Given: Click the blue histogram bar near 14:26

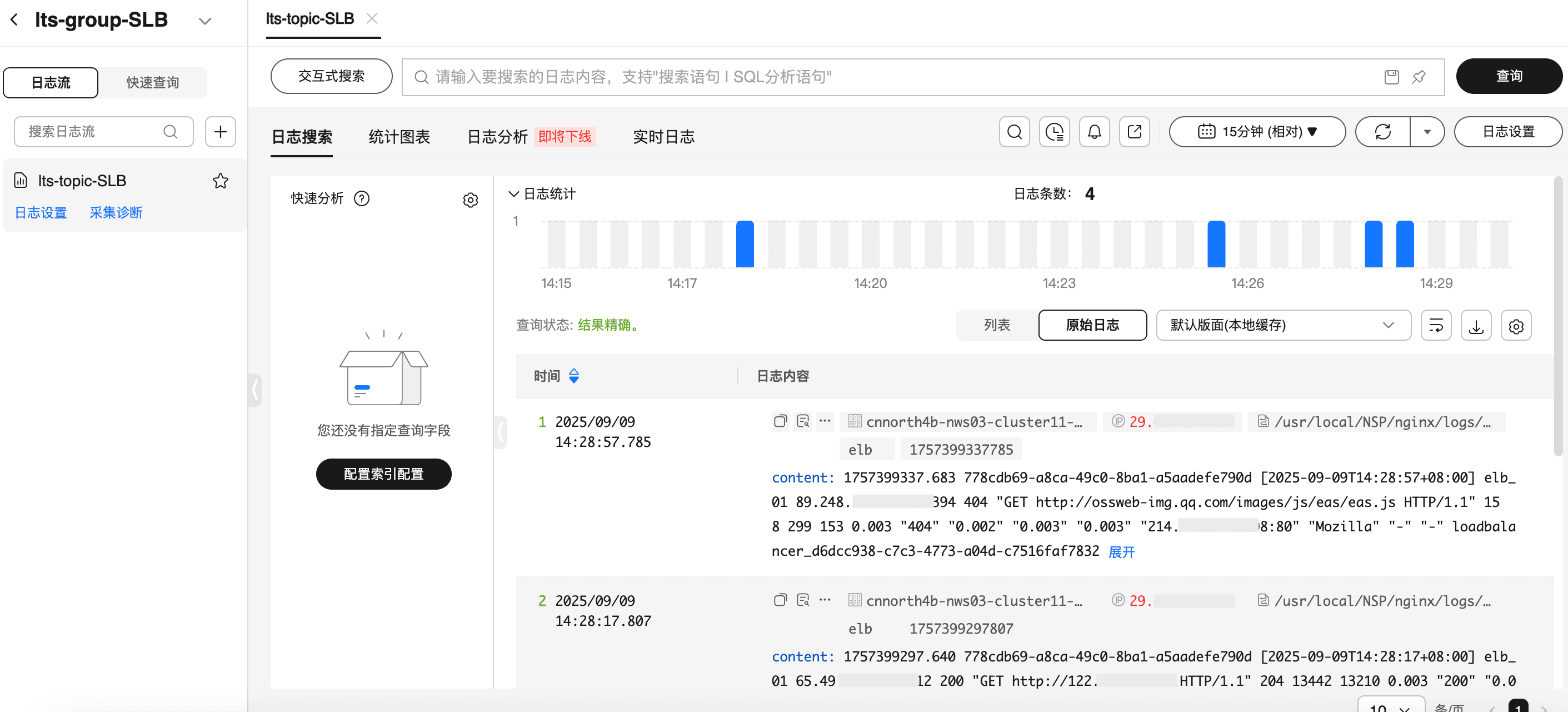Looking at the screenshot, I should 1216,243.
